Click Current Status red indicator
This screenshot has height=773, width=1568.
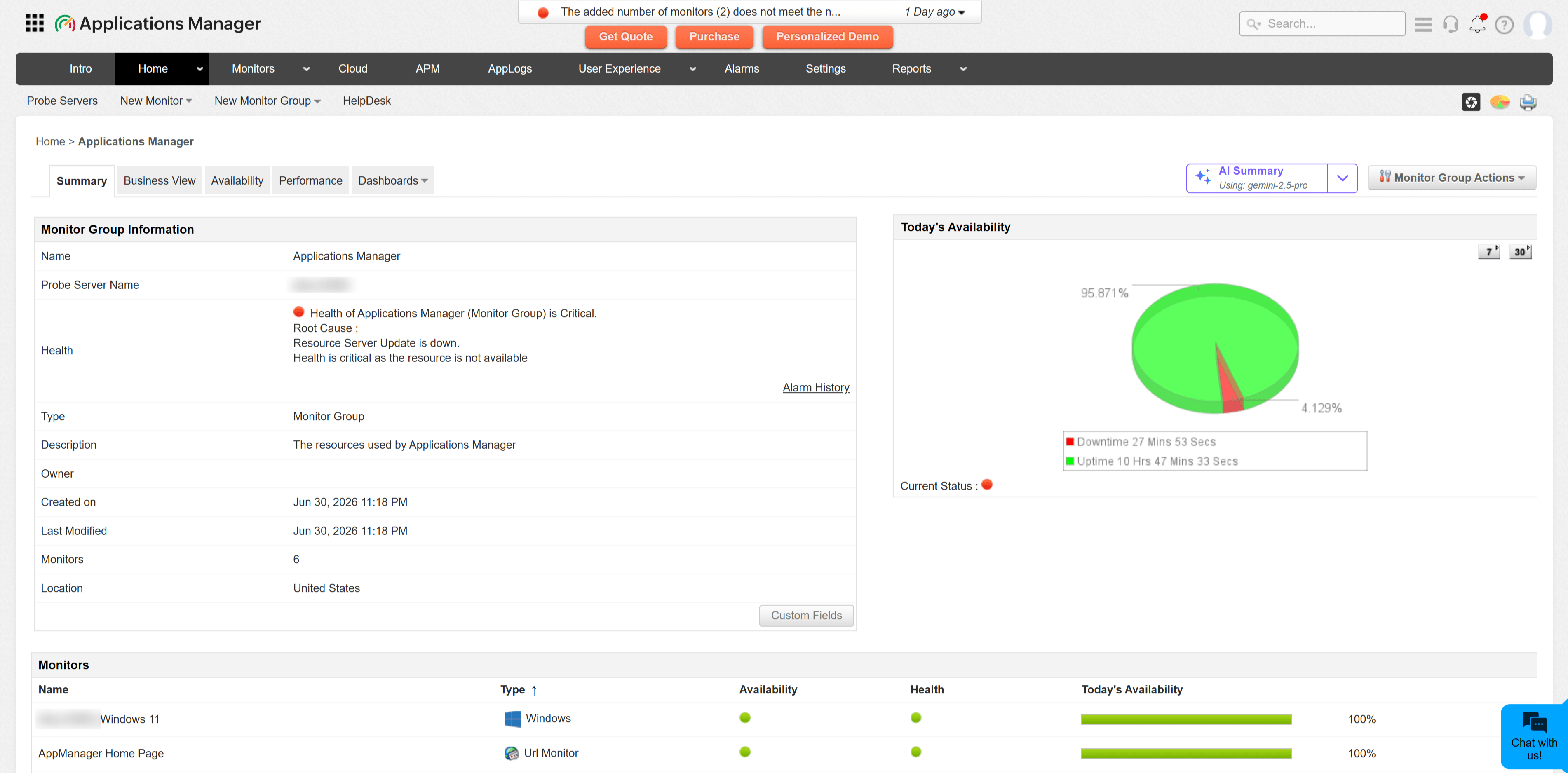pyautogui.click(x=987, y=485)
